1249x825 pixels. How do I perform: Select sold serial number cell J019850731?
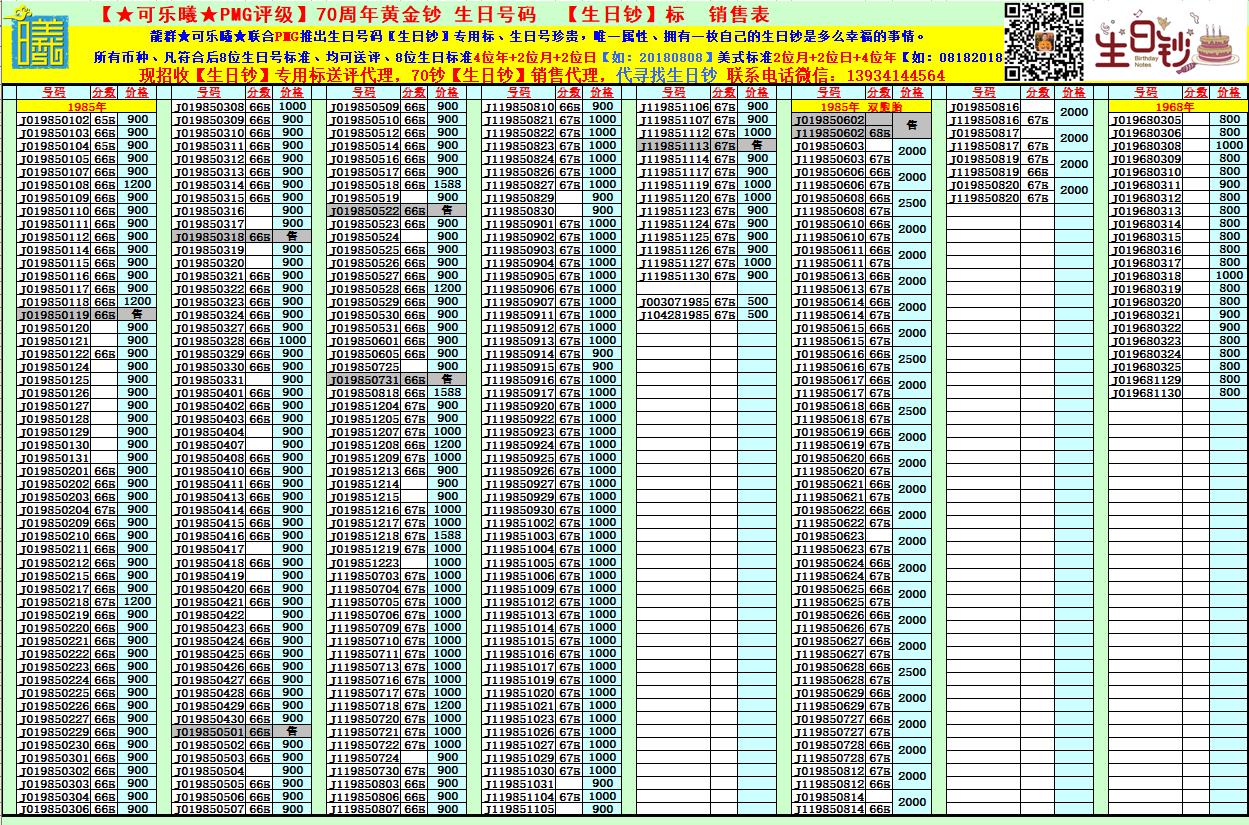pos(365,380)
